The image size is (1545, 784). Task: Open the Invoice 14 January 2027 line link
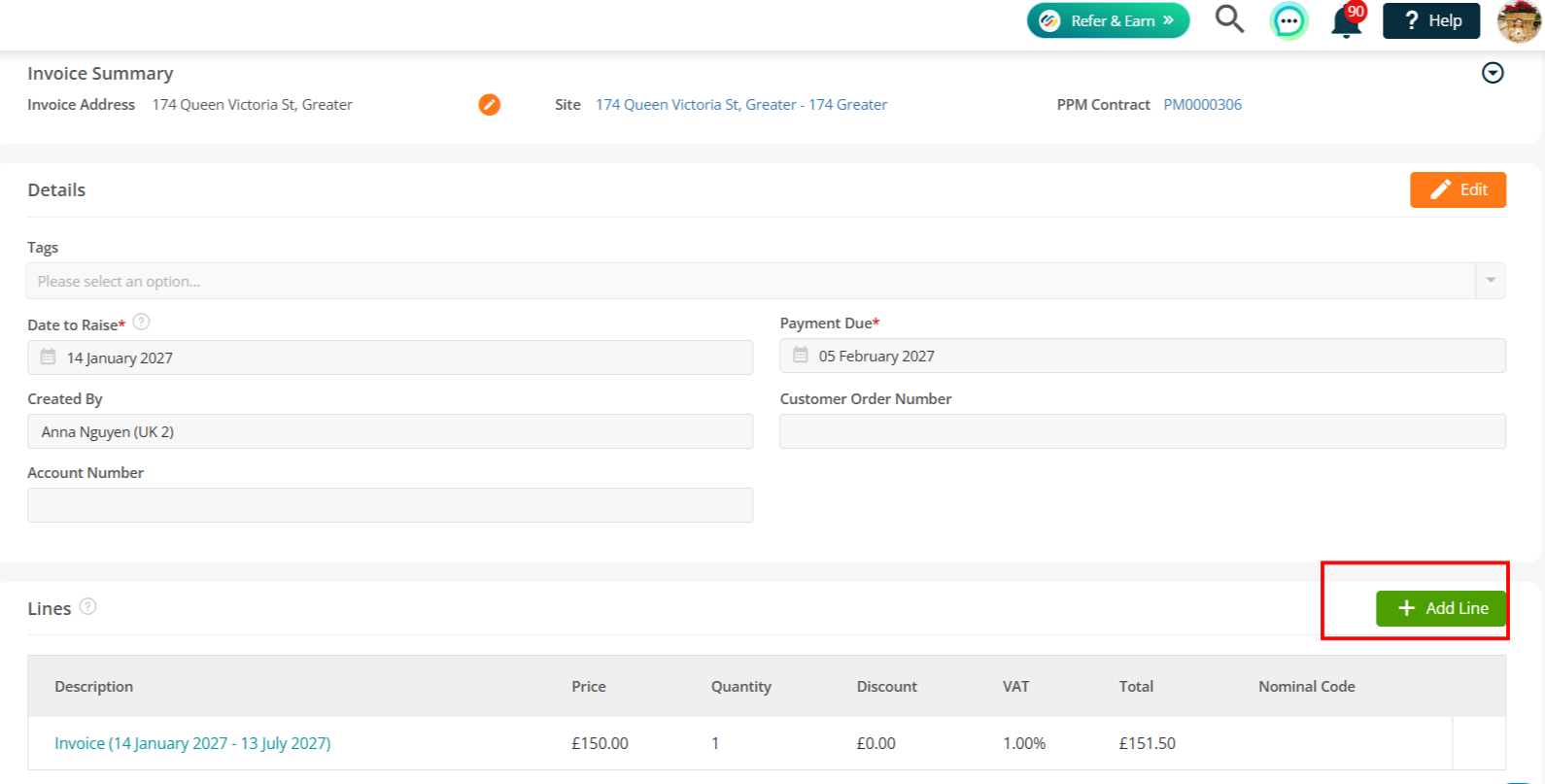[192, 743]
